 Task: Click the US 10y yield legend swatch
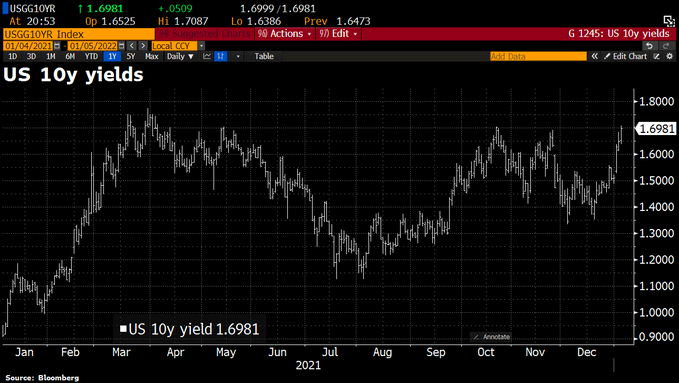(x=123, y=329)
